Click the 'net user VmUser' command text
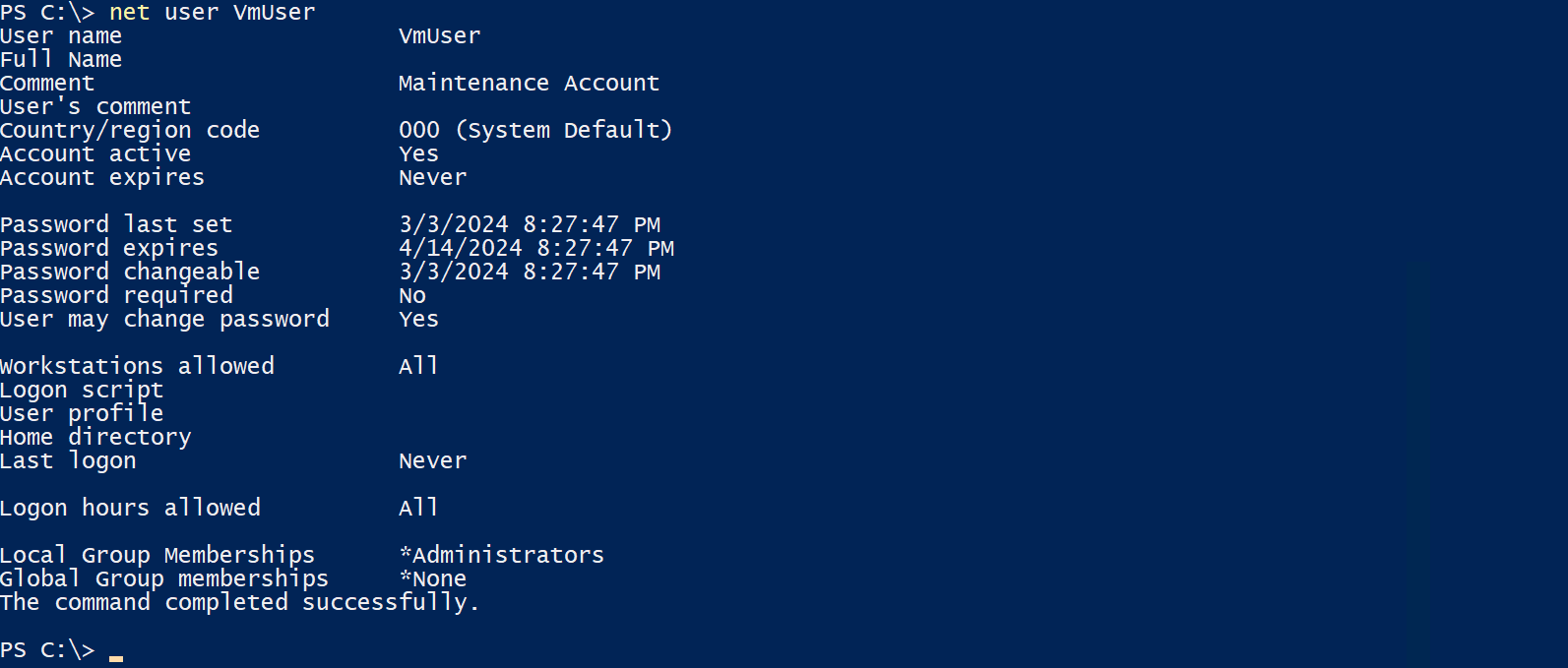 click(212, 13)
